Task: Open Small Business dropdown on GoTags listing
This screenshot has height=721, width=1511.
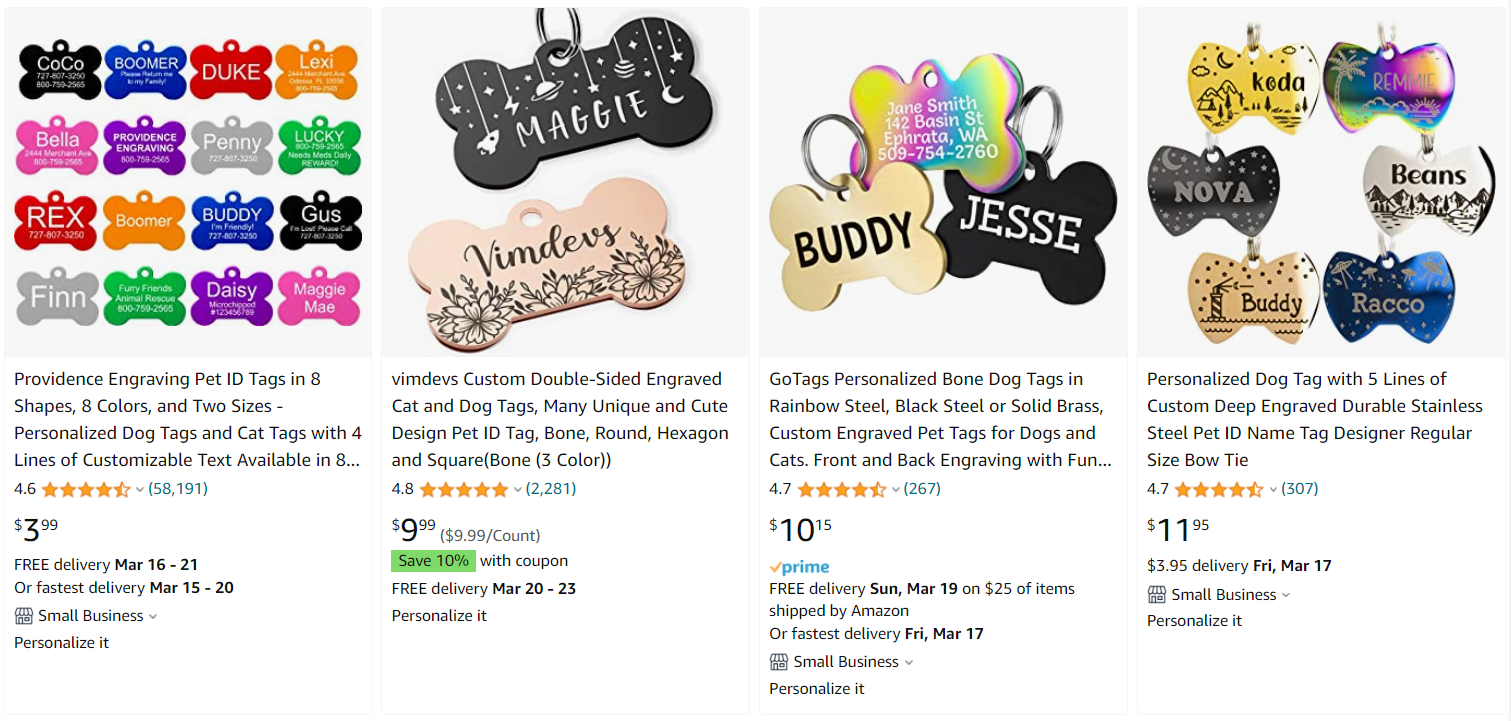Action: 908,662
